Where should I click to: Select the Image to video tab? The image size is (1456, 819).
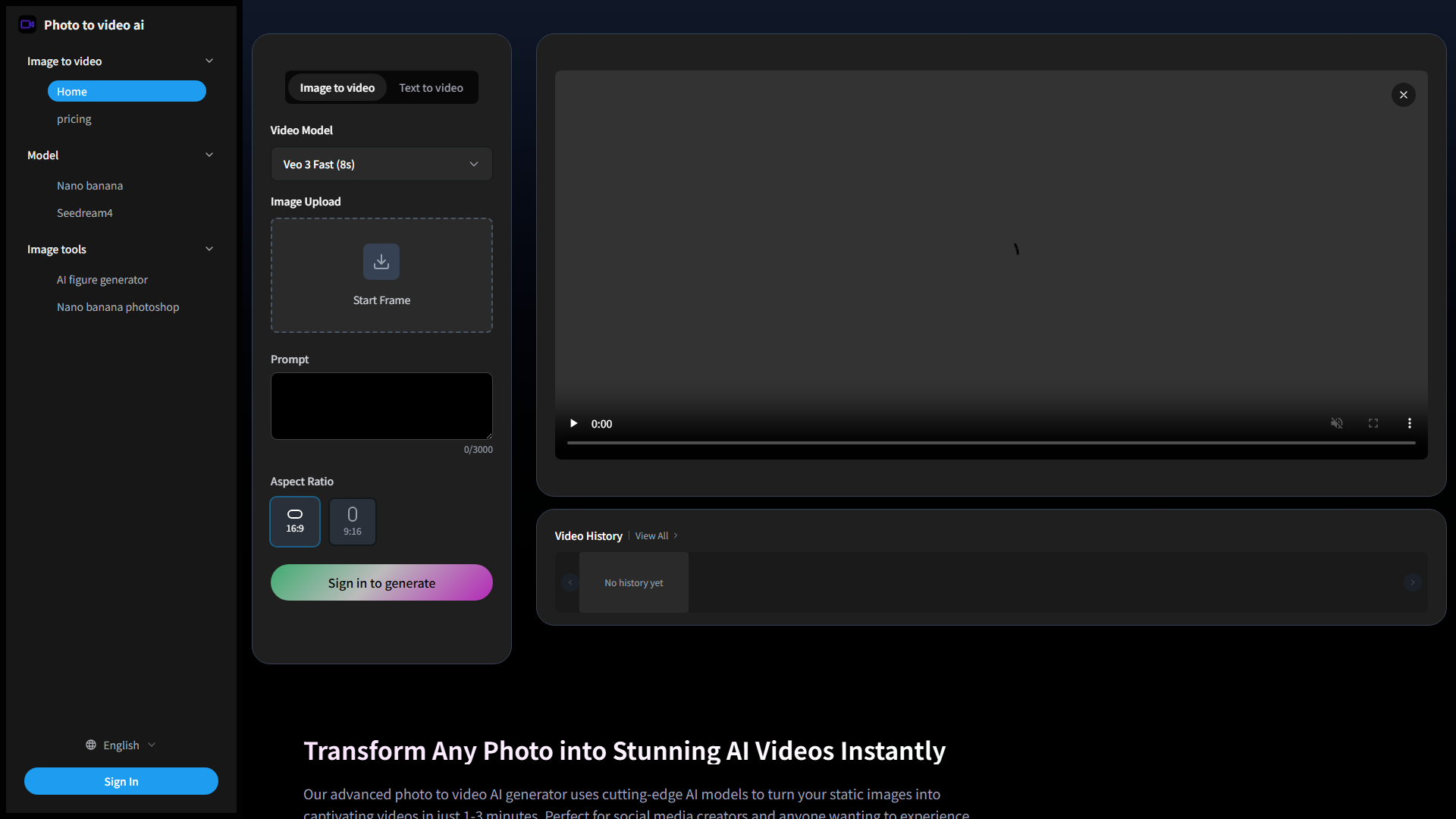(336, 87)
